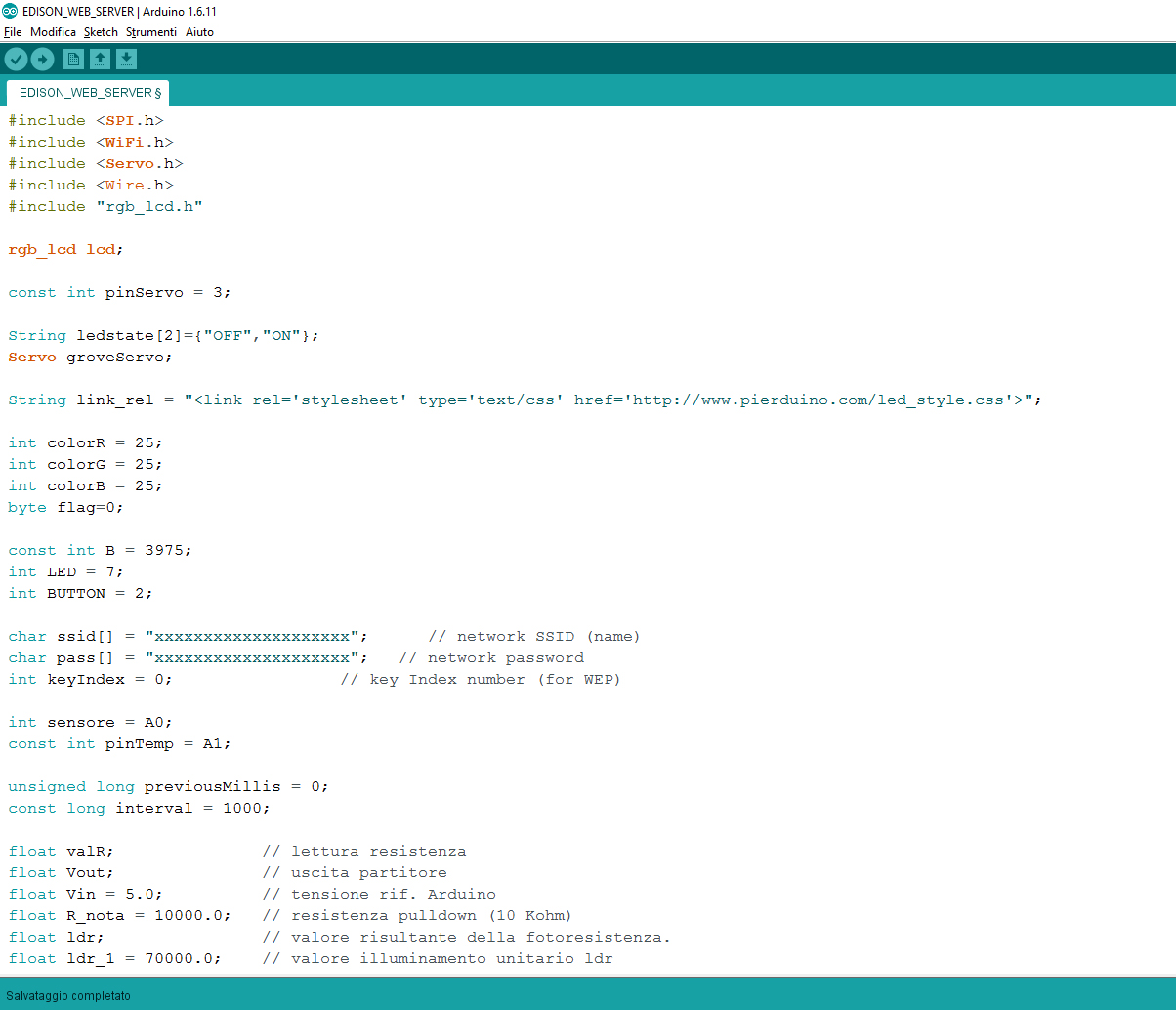
Task: Click the 'char ssid[]' line
Action: click(x=324, y=636)
